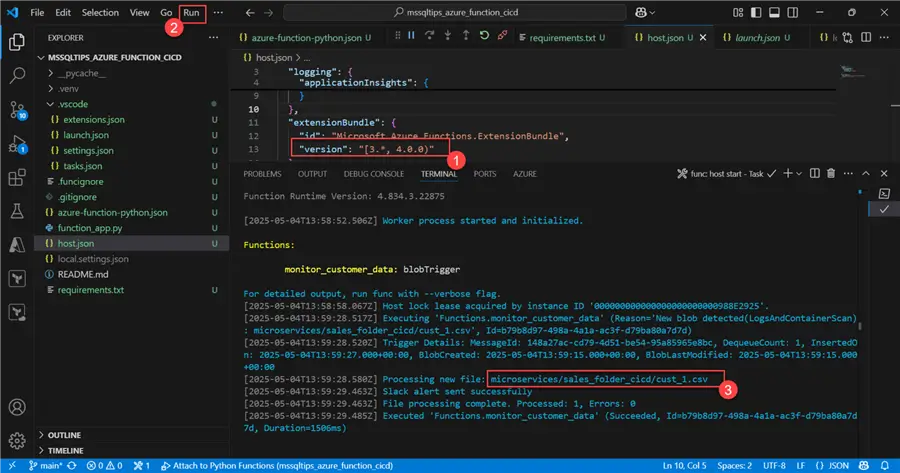Open the Edit menu
The height and width of the screenshot is (473, 900).
click(x=63, y=13)
